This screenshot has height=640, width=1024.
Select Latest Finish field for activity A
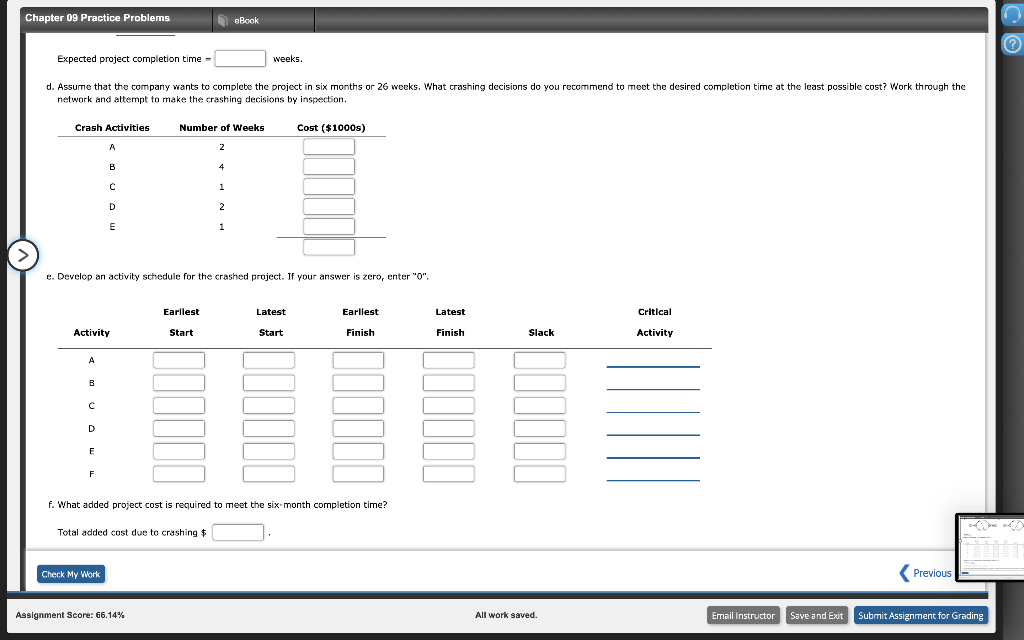pos(449,360)
